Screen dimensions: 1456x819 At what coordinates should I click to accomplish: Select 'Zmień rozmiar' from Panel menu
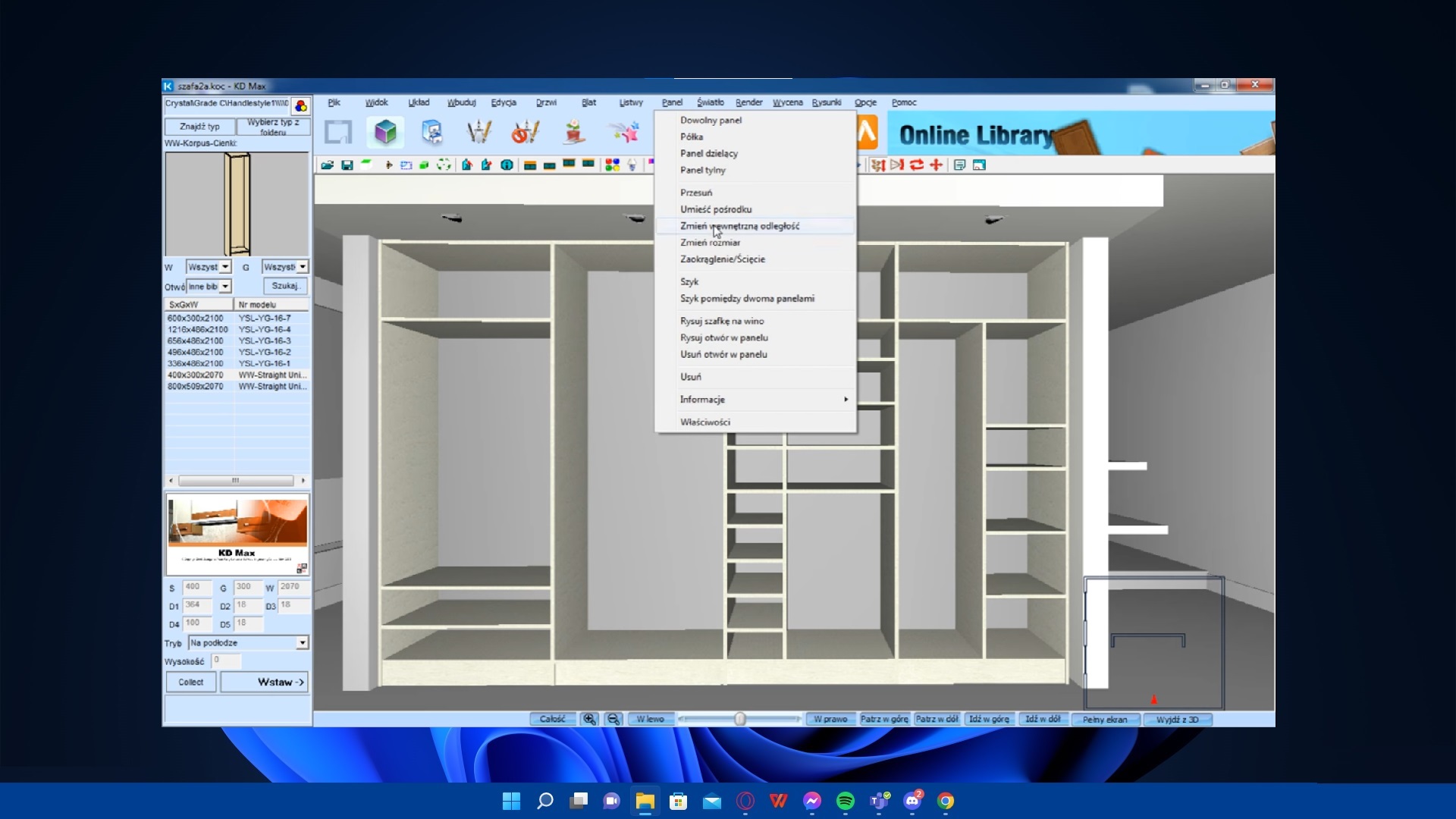pyautogui.click(x=710, y=243)
